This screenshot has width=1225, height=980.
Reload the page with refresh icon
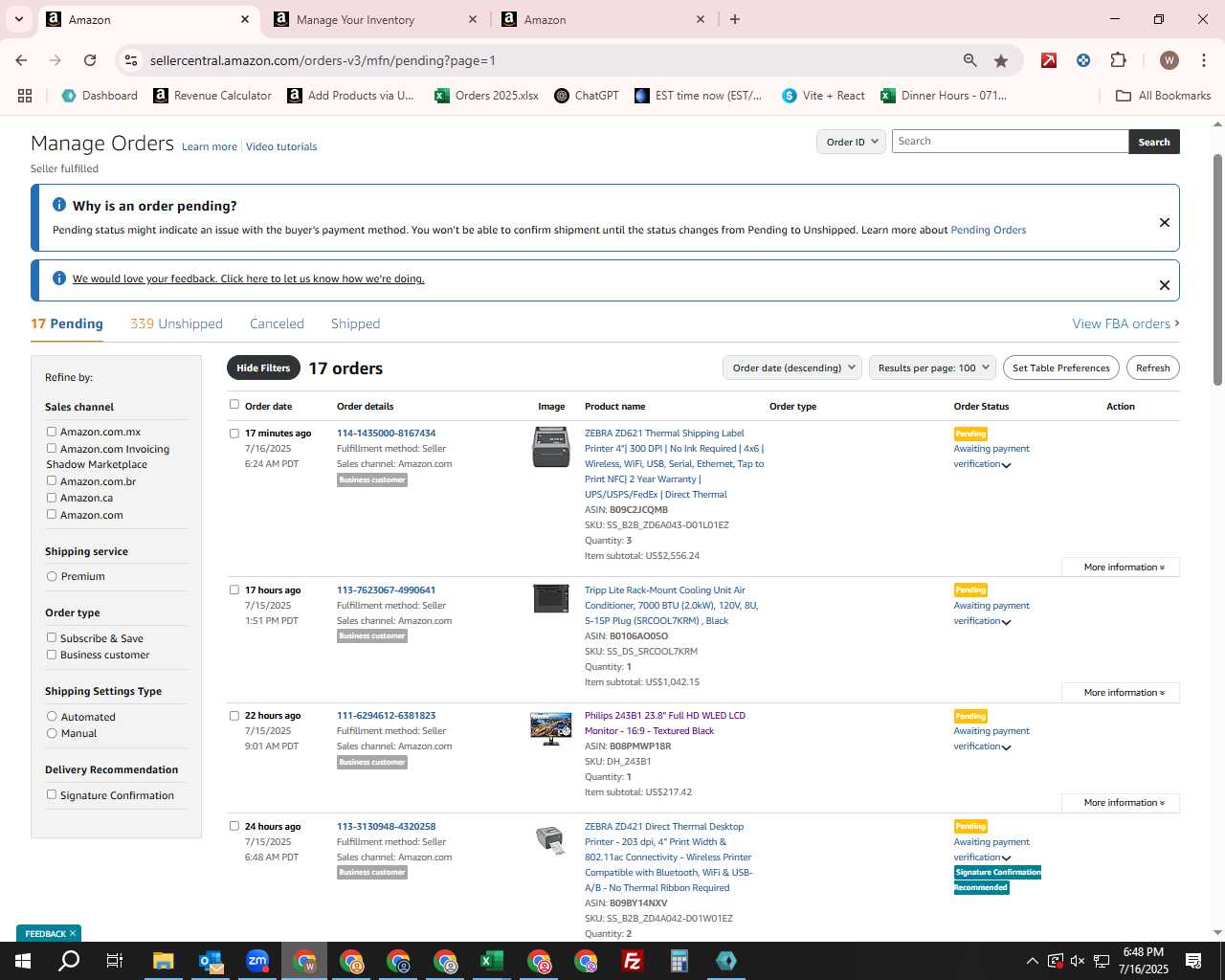pos(90,60)
